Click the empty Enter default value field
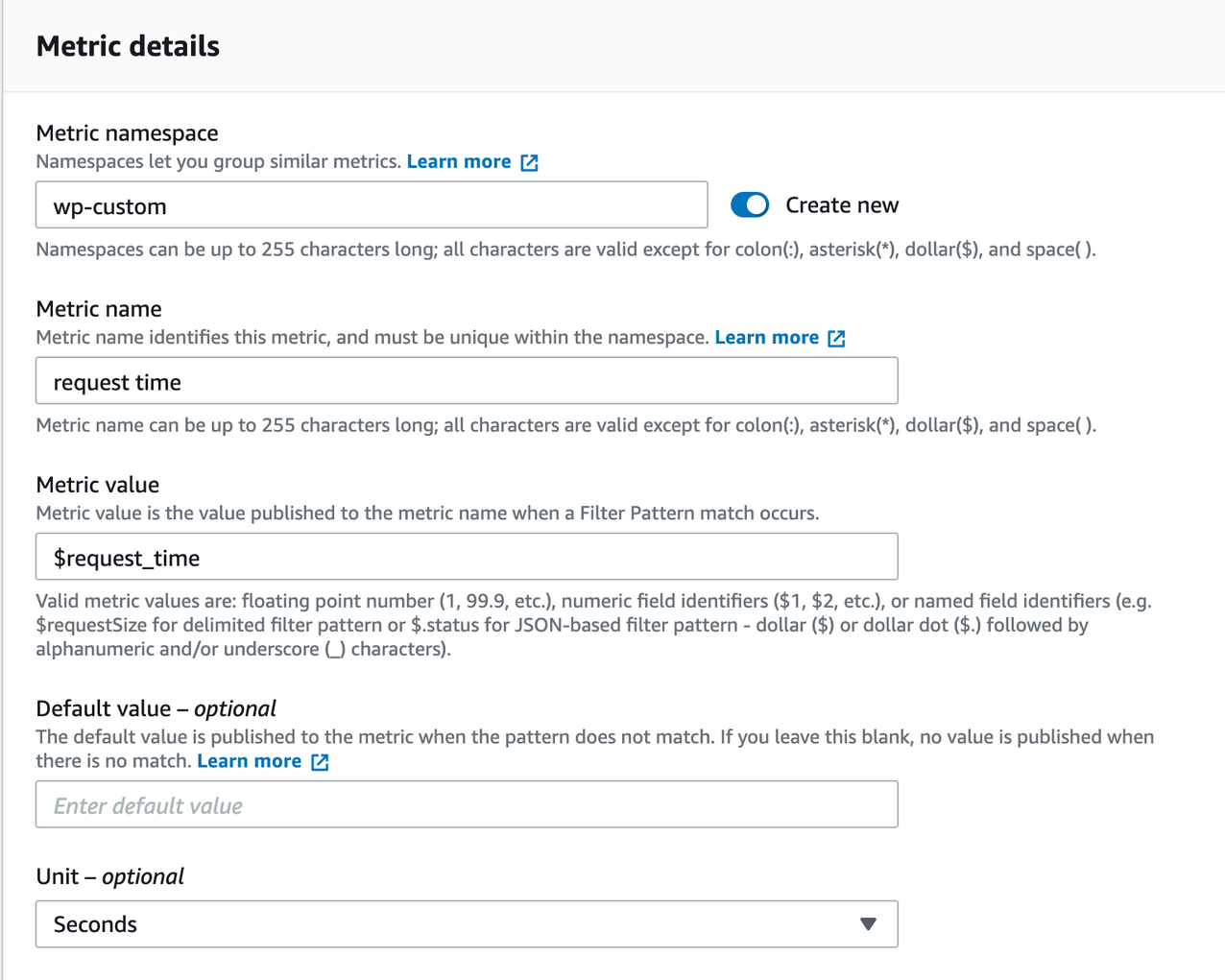This screenshot has height=980, width=1225. tap(467, 804)
